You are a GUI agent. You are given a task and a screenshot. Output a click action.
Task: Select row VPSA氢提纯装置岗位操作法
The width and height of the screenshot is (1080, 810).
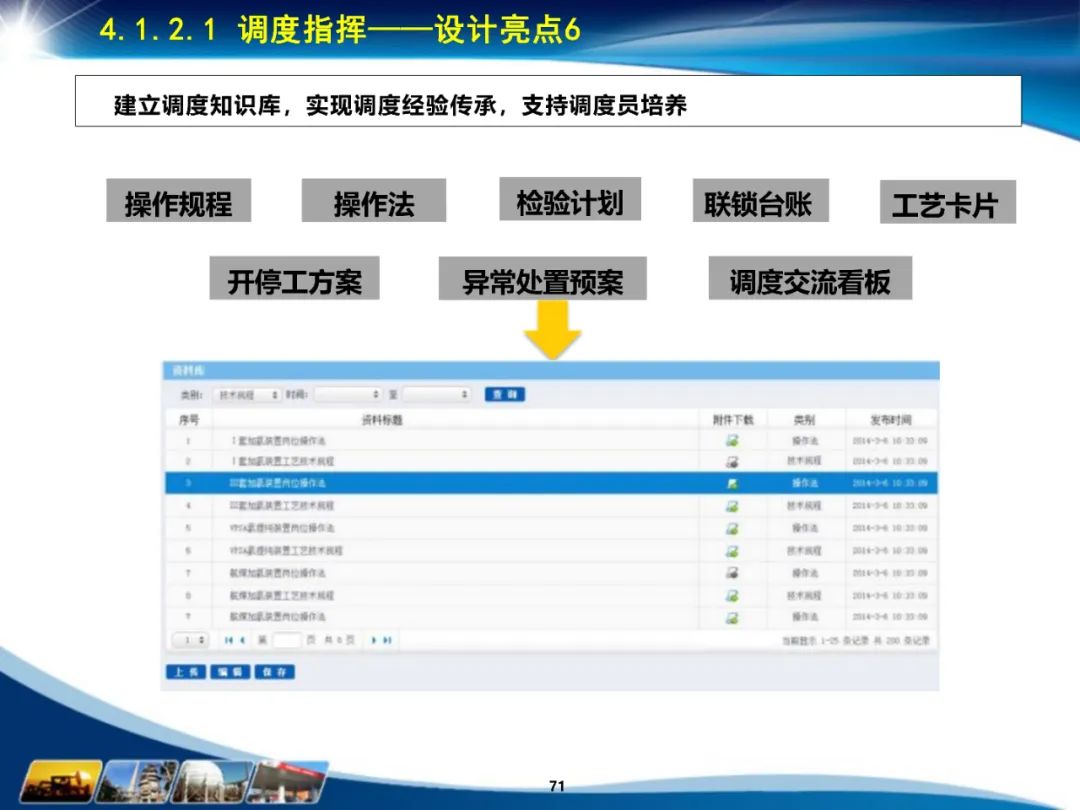tap(551, 528)
